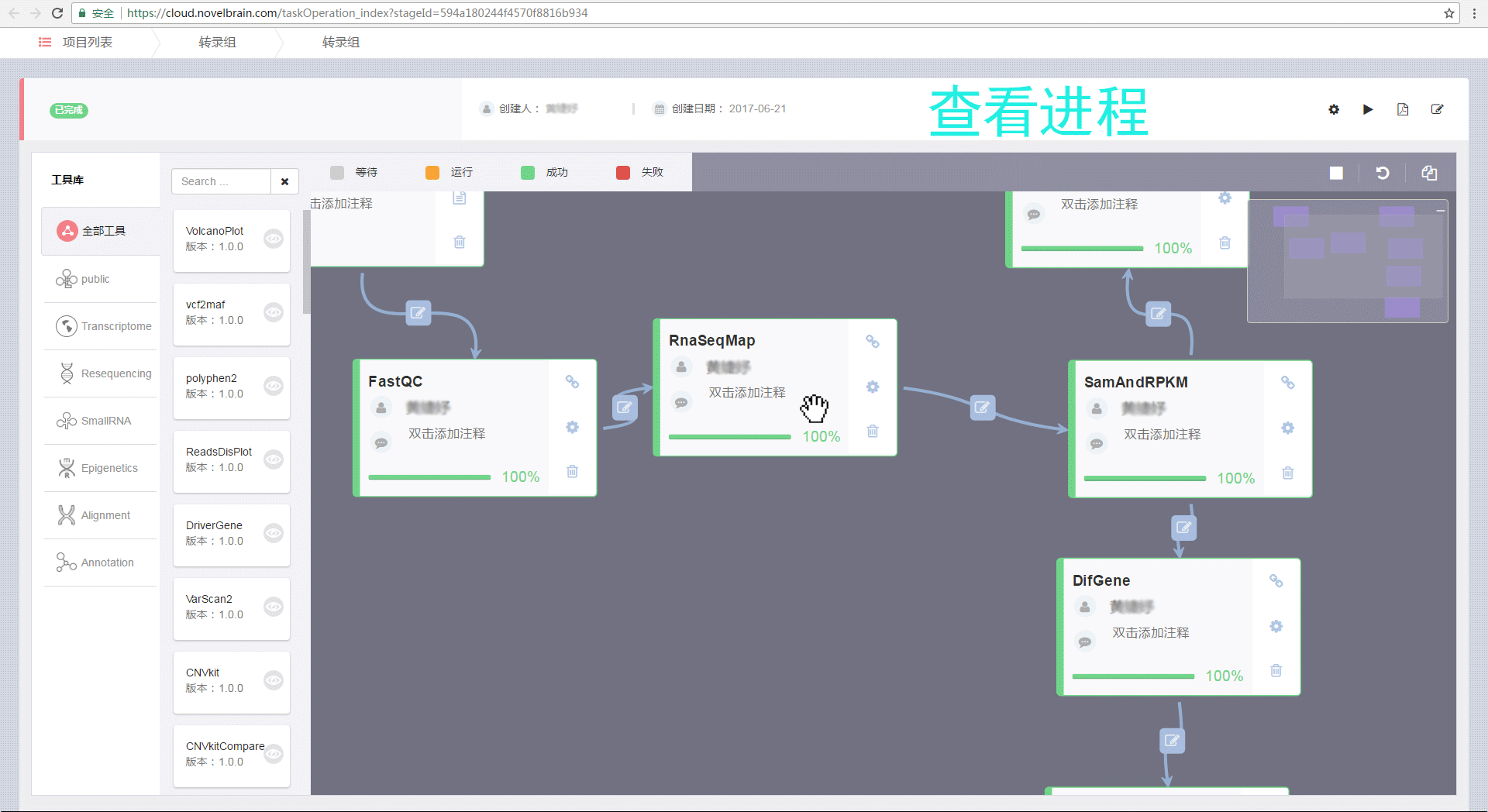Click the link icon on RnaSeqMap node
Image resolution: width=1488 pixels, height=812 pixels.
pyautogui.click(x=873, y=342)
